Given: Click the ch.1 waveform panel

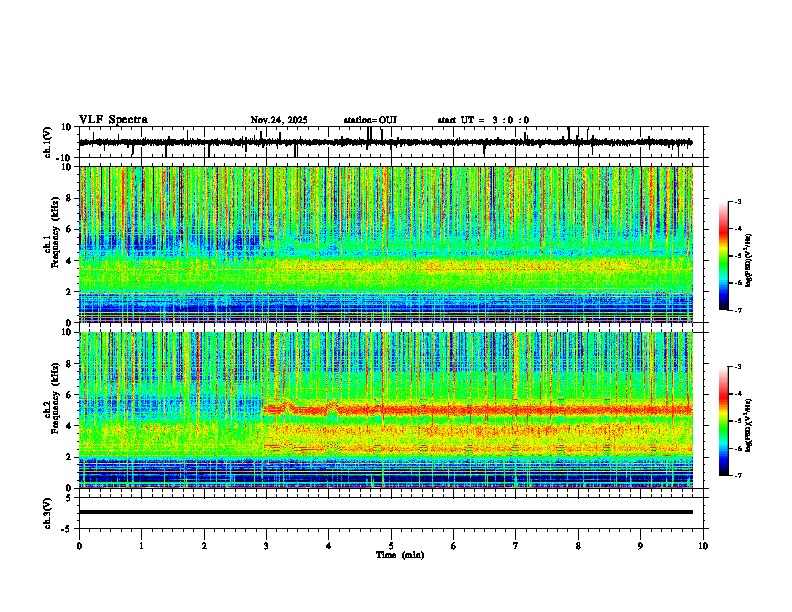Looking at the screenshot, I should [391, 142].
